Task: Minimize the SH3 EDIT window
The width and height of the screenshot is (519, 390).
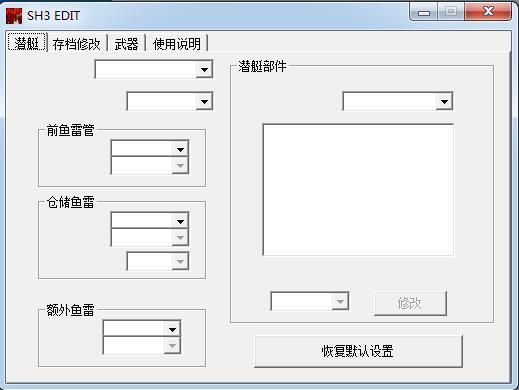Action: coord(424,13)
